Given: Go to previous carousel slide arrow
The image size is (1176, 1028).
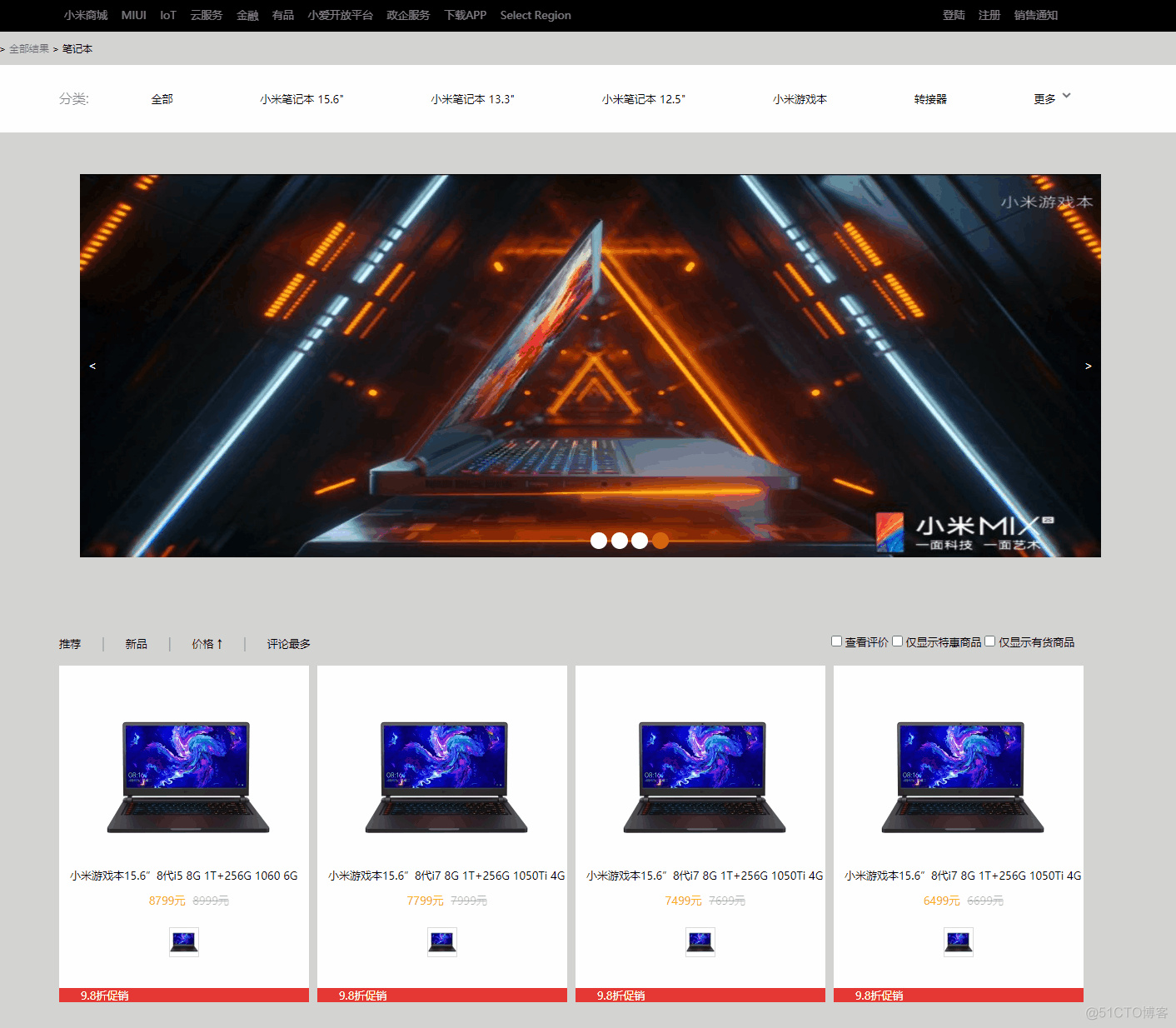Looking at the screenshot, I should [92, 366].
